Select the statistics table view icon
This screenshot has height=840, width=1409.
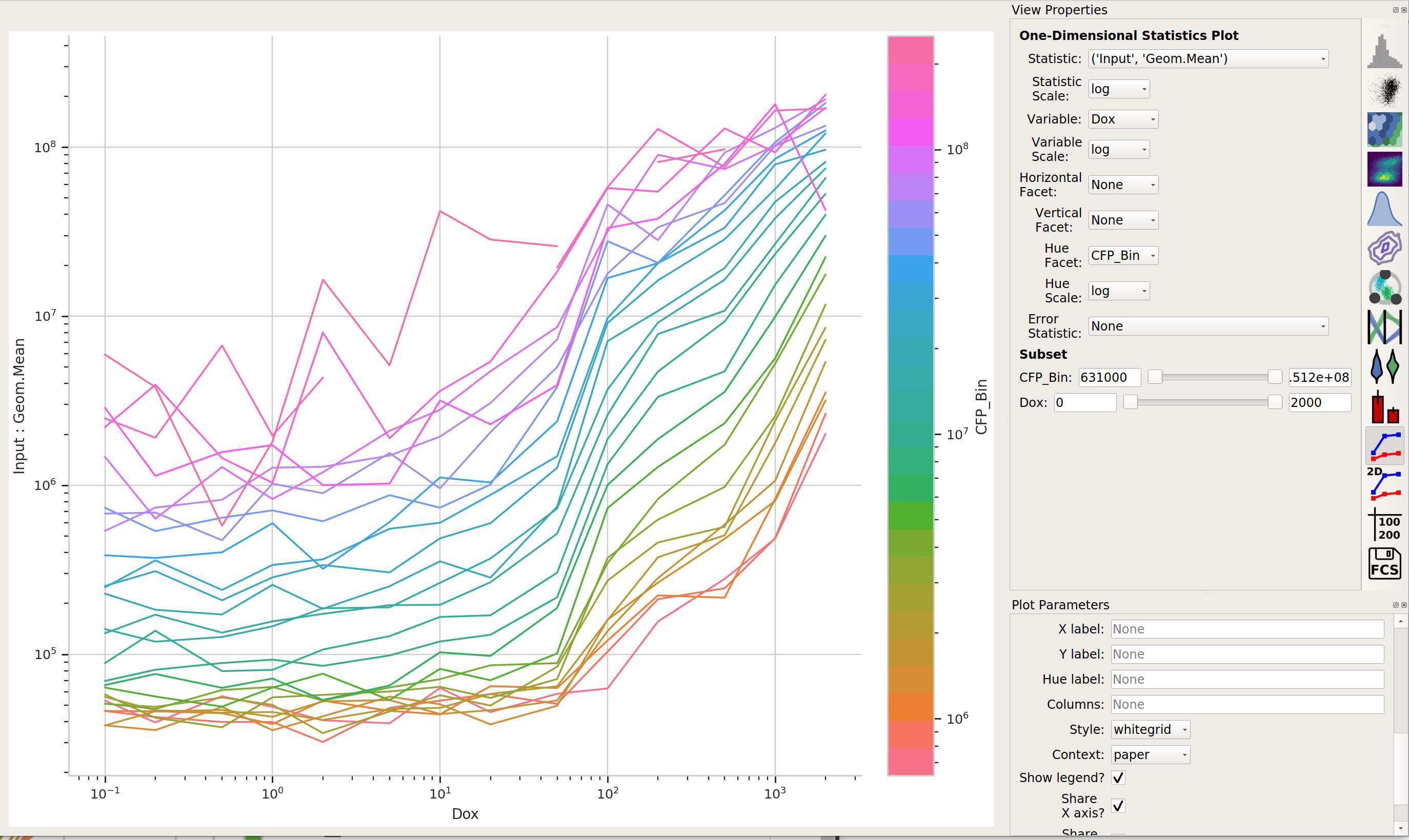point(1384,525)
